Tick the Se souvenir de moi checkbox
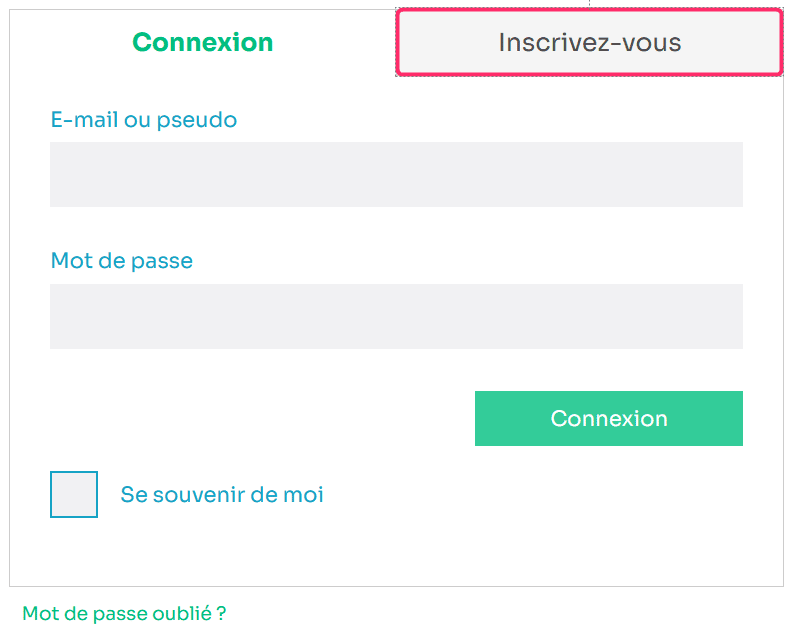The image size is (795, 635). pyautogui.click(x=74, y=494)
